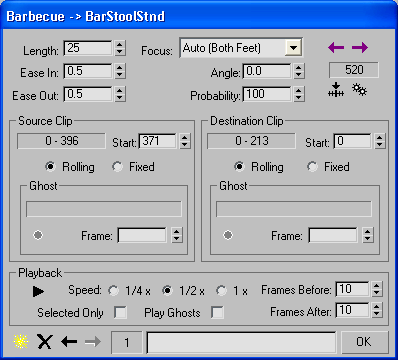
Task: Click the purple right arrow next transition icon
Action: (x=360, y=48)
